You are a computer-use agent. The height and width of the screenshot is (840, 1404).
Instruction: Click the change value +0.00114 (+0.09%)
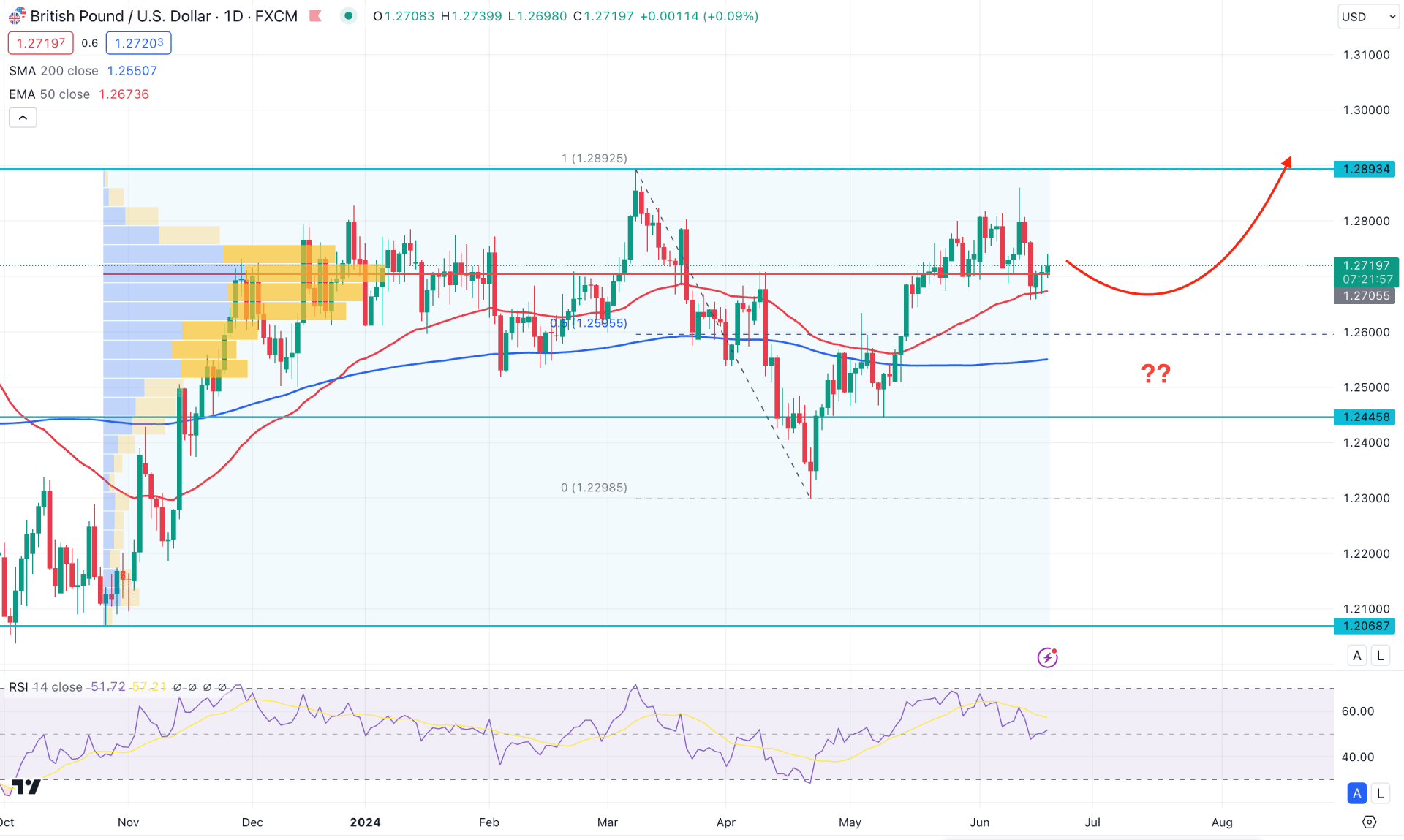pyautogui.click(x=699, y=16)
